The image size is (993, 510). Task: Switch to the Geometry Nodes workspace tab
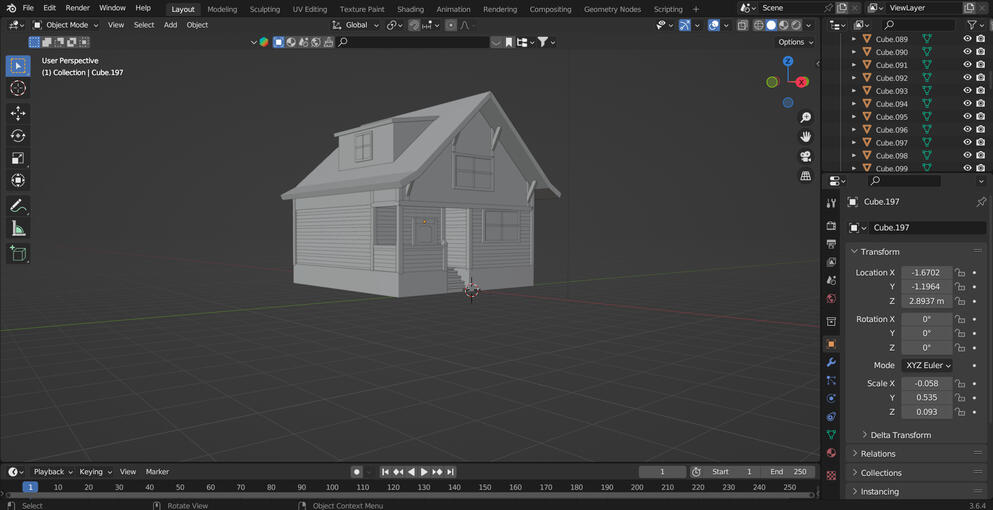pyautogui.click(x=612, y=10)
